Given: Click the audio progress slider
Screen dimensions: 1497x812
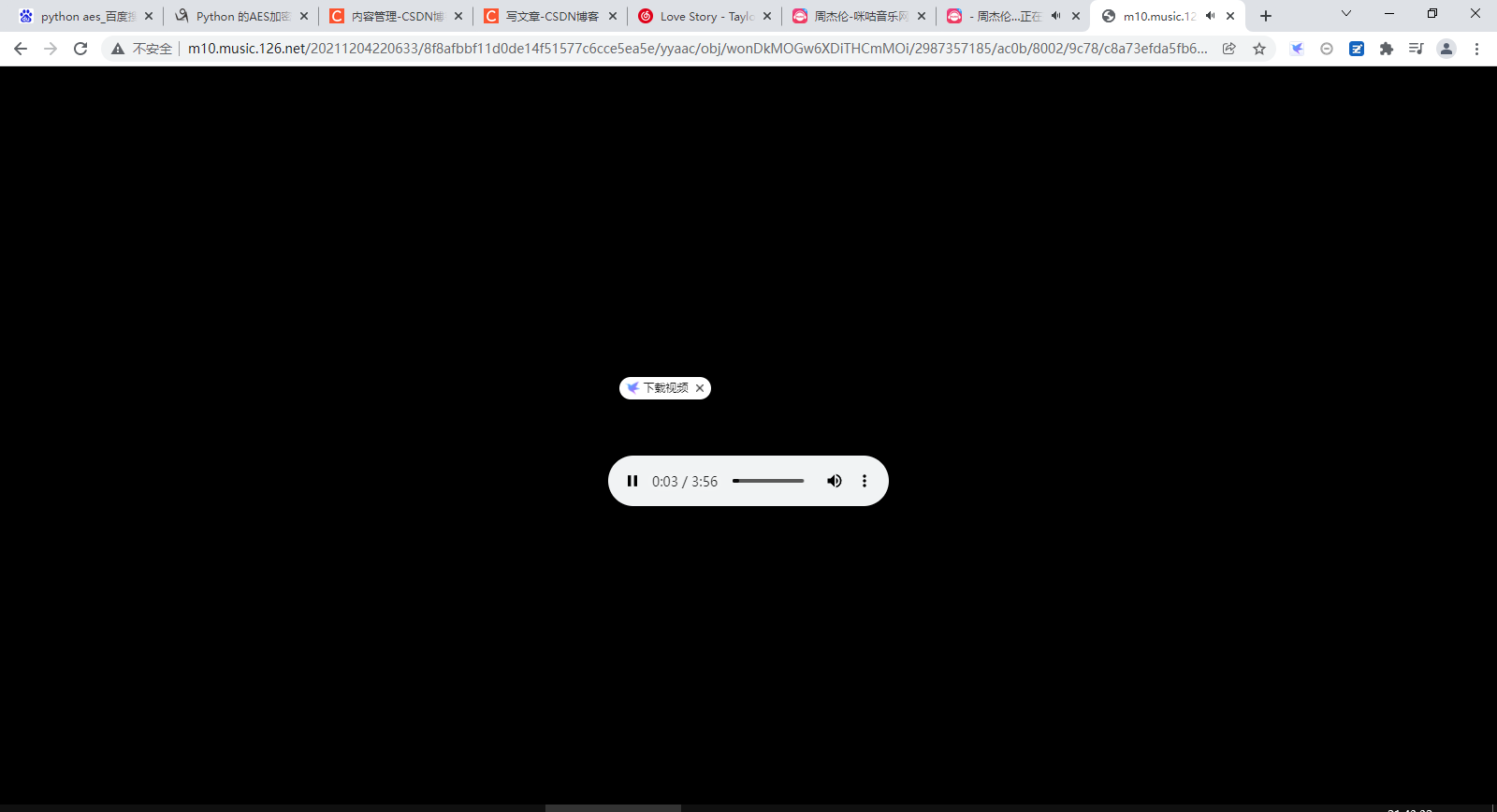Looking at the screenshot, I should [768, 481].
